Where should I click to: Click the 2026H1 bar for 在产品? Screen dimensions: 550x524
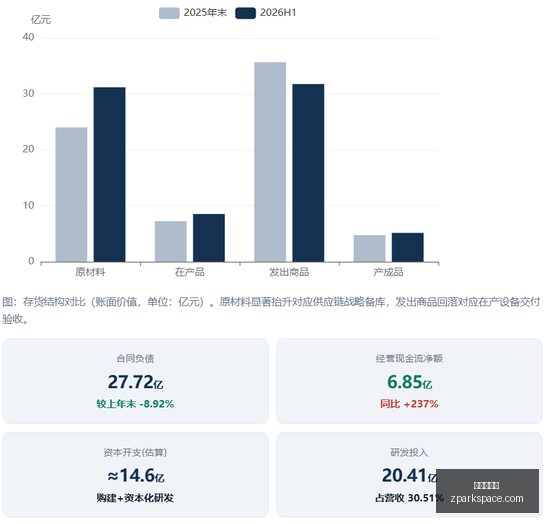pyautogui.click(x=209, y=238)
